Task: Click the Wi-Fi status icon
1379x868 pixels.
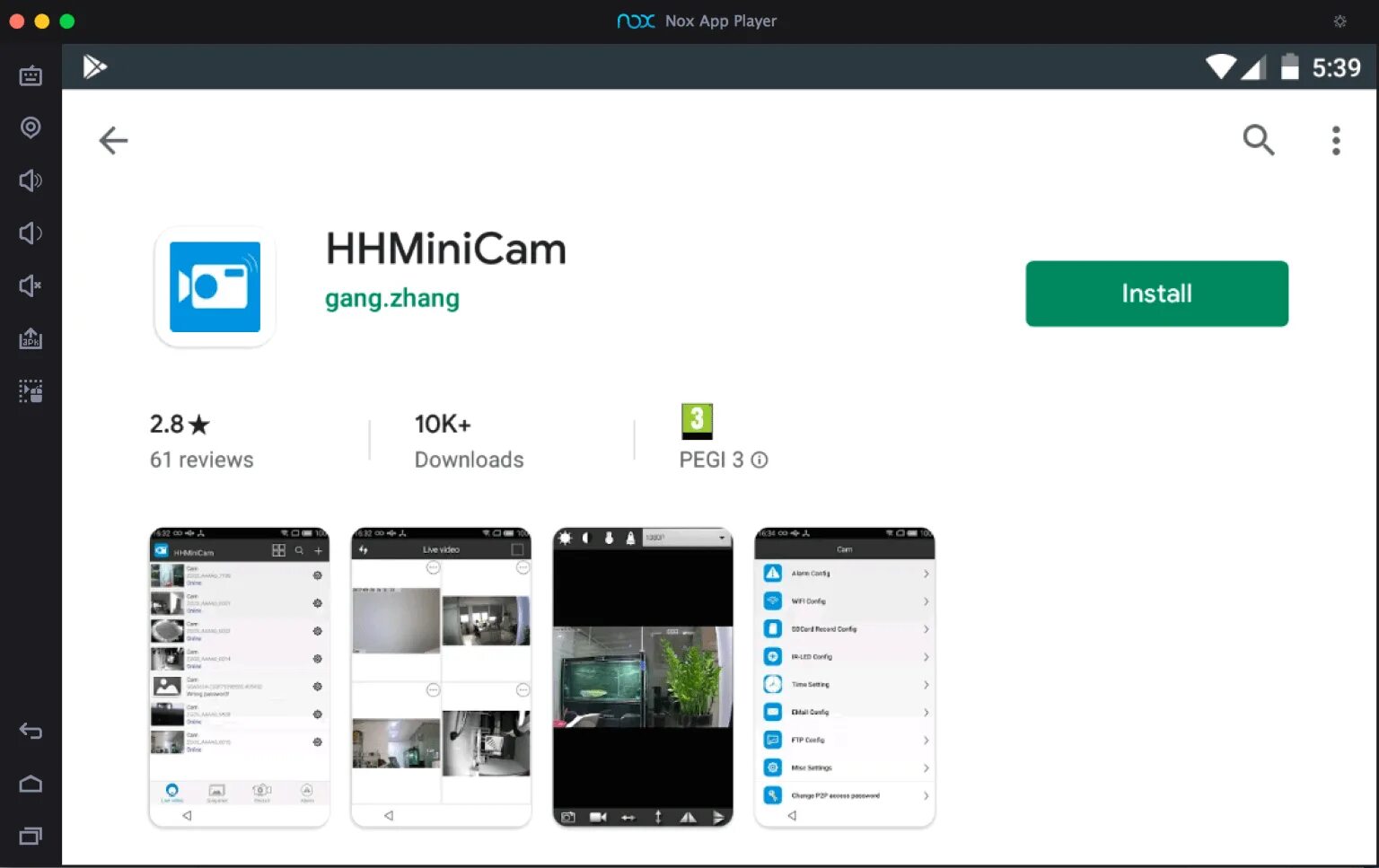Action: [x=1221, y=66]
